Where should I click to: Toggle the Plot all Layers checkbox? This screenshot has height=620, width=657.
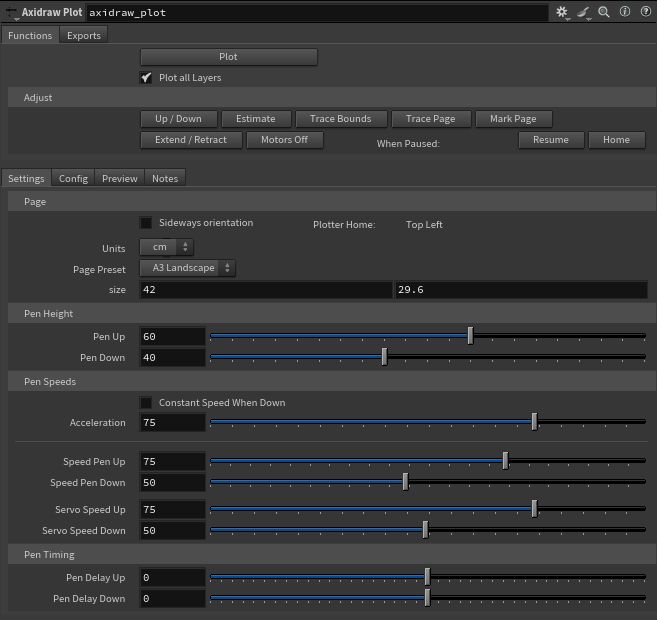[x=146, y=78]
